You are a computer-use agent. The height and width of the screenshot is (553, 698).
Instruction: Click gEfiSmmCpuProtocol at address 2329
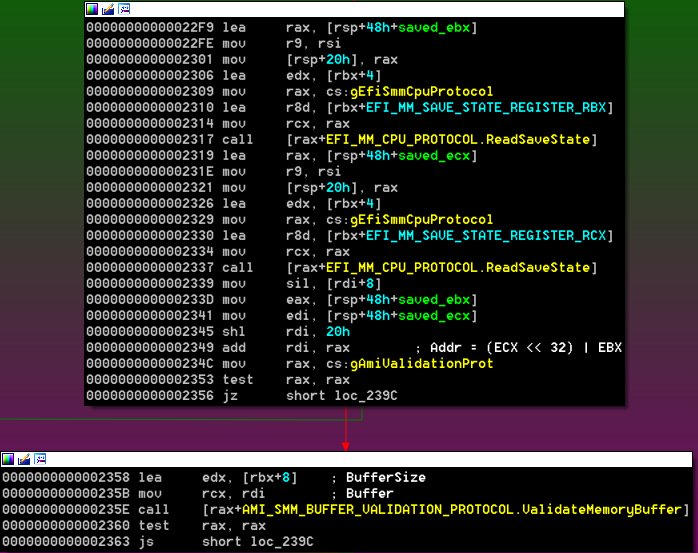[x=422, y=220]
